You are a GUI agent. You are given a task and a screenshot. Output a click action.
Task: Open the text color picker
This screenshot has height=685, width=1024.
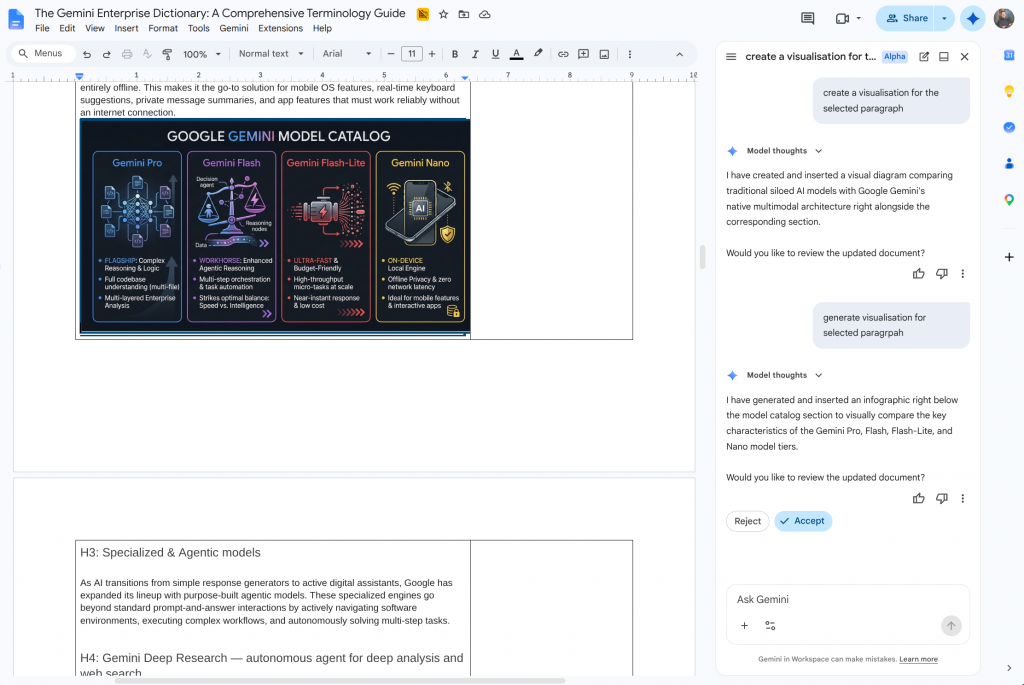[x=516, y=54]
